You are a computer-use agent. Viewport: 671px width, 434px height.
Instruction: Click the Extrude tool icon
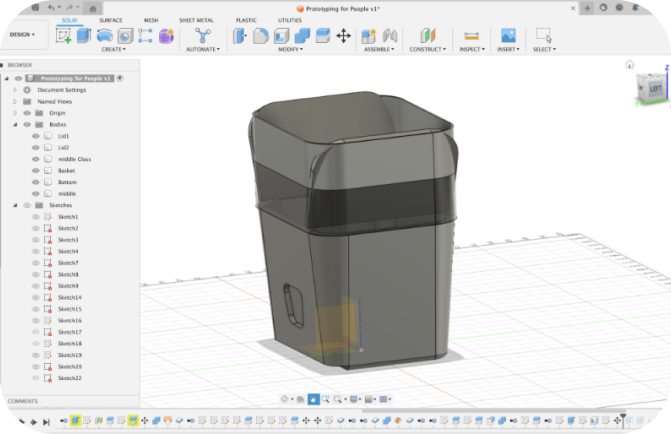(x=85, y=36)
